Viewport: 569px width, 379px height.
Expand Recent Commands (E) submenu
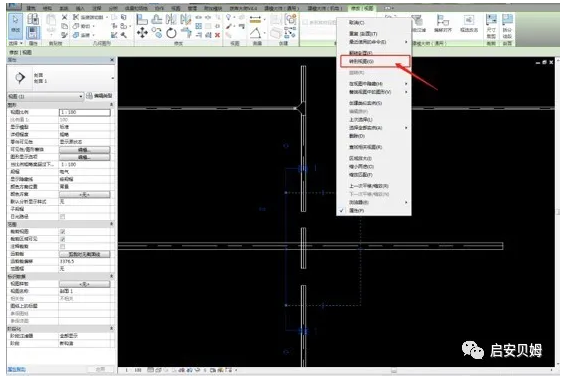pos(374,42)
